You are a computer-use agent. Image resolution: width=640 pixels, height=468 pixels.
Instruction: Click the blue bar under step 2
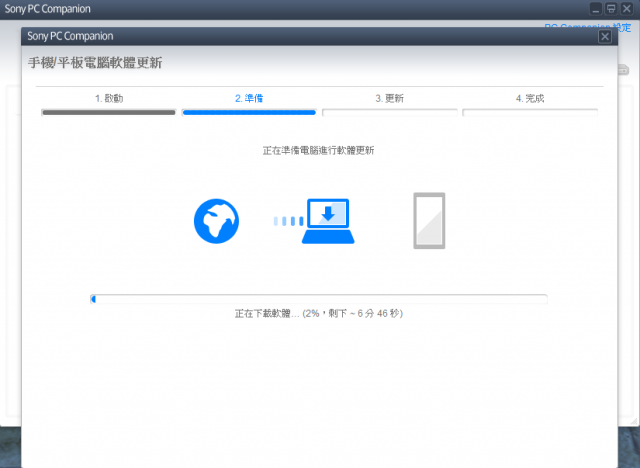249,113
